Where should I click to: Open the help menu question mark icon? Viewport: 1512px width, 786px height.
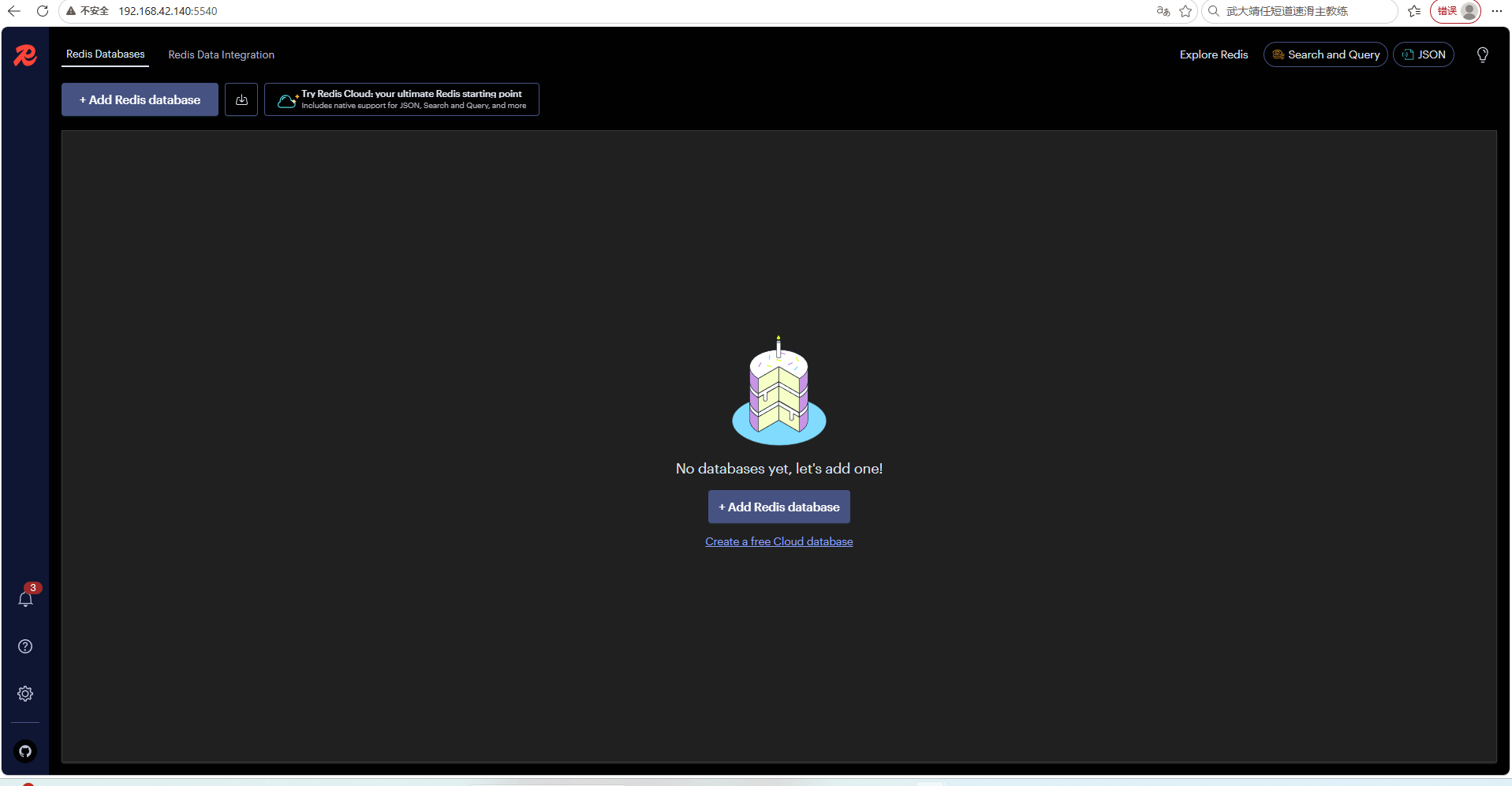(x=25, y=646)
